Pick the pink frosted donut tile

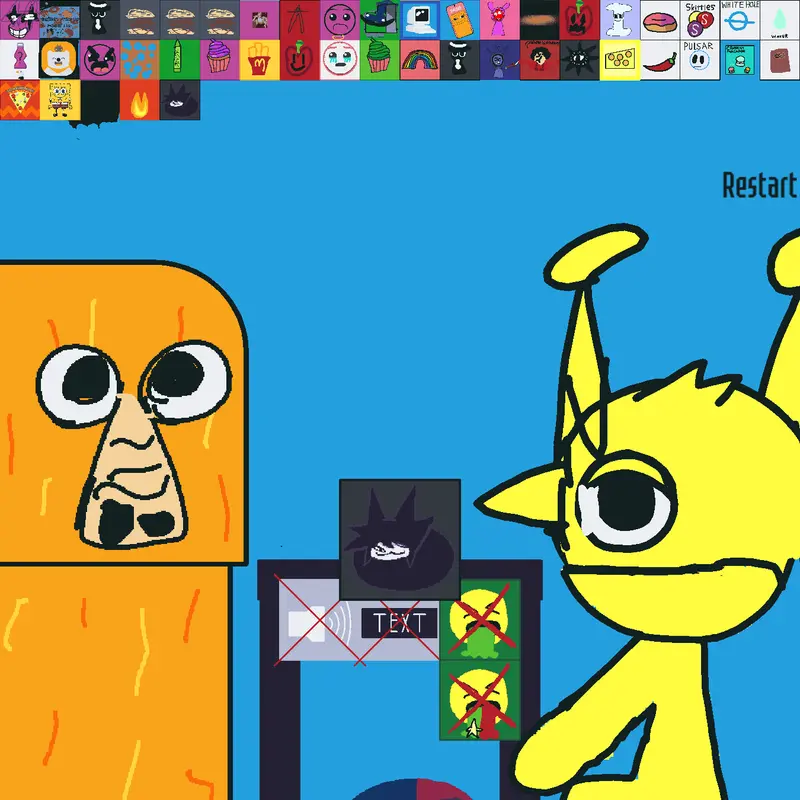660,19
